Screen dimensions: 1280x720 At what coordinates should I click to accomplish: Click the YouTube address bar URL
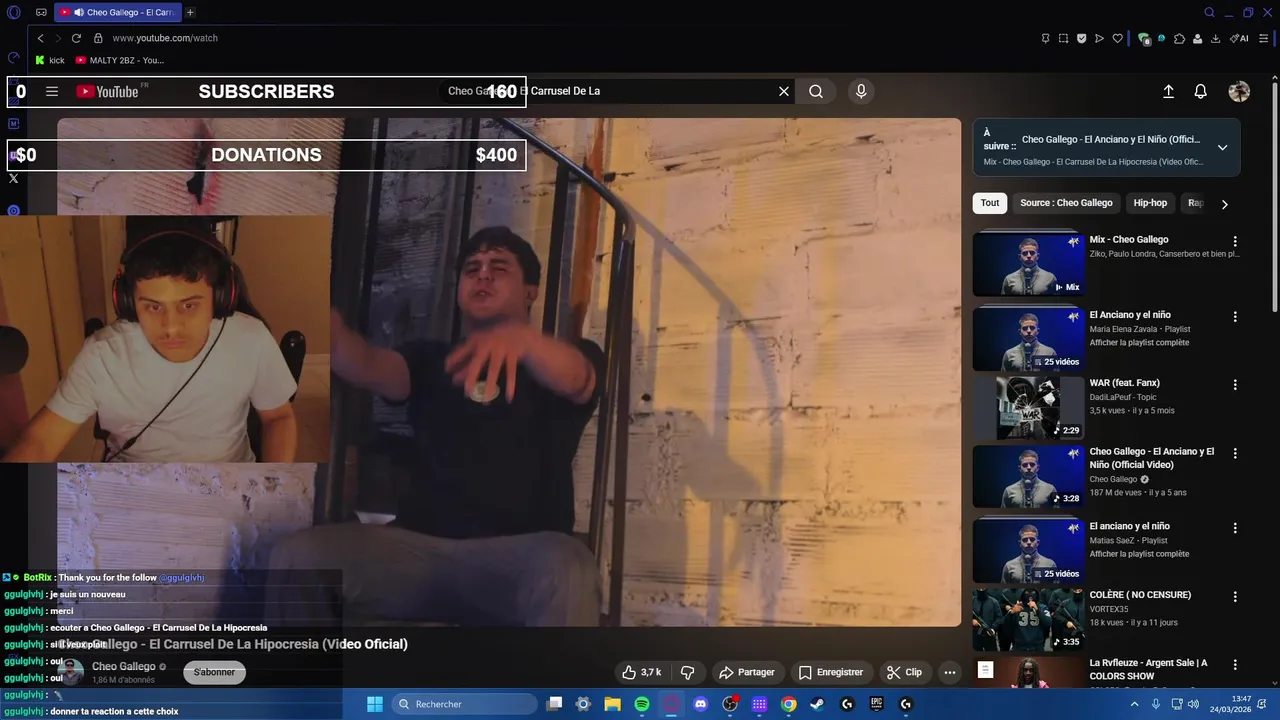pyautogui.click(x=165, y=38)
